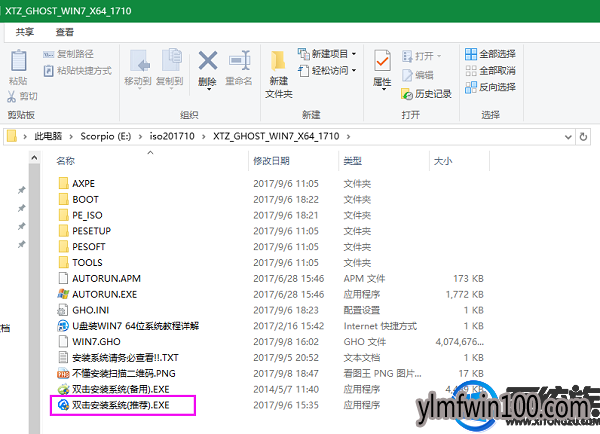Expand chevron after iso201710 in path

[204, 136]
